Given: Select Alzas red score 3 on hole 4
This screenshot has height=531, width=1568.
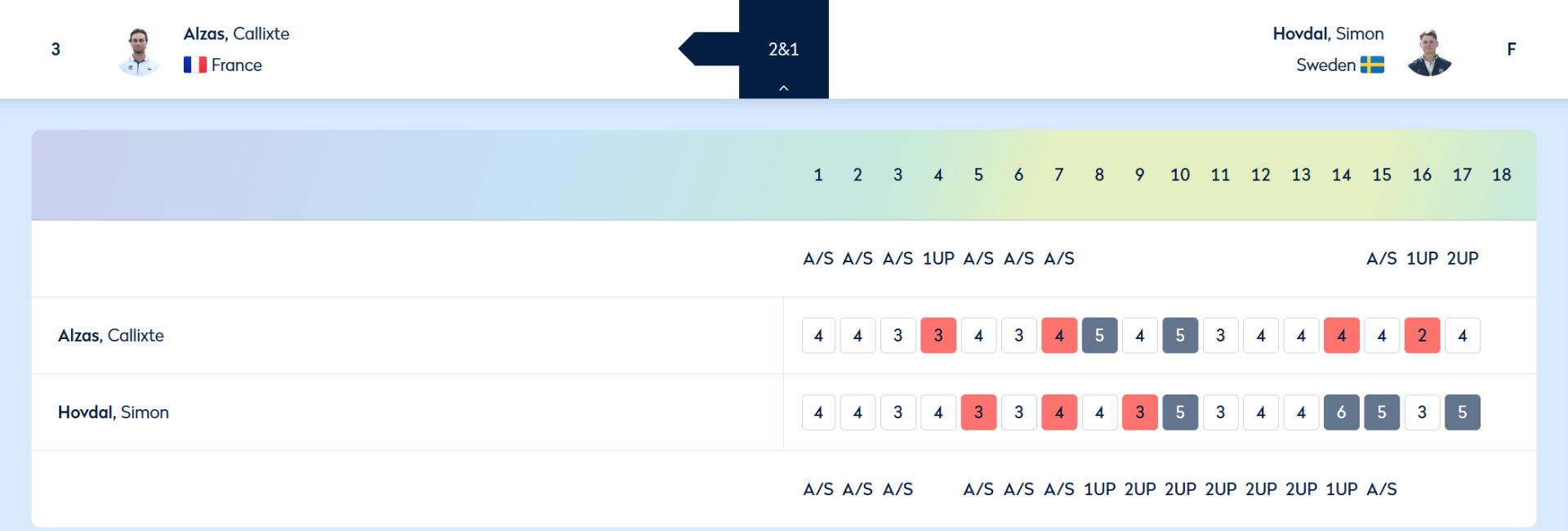Looking at the screenshot, I should coord(938,335).
